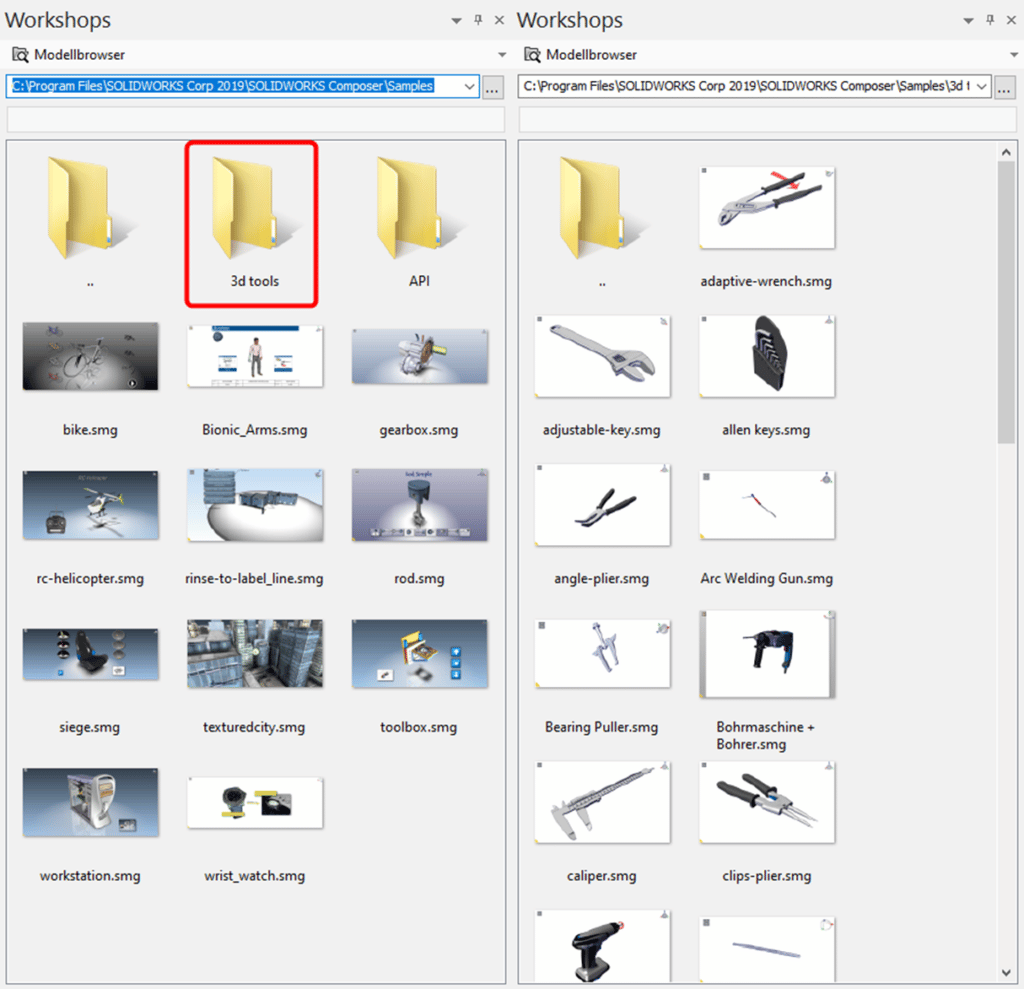Open the right Workshops panel menu arrow
The width and height of the screenshot is (1024, 989).
click(968, 19)
